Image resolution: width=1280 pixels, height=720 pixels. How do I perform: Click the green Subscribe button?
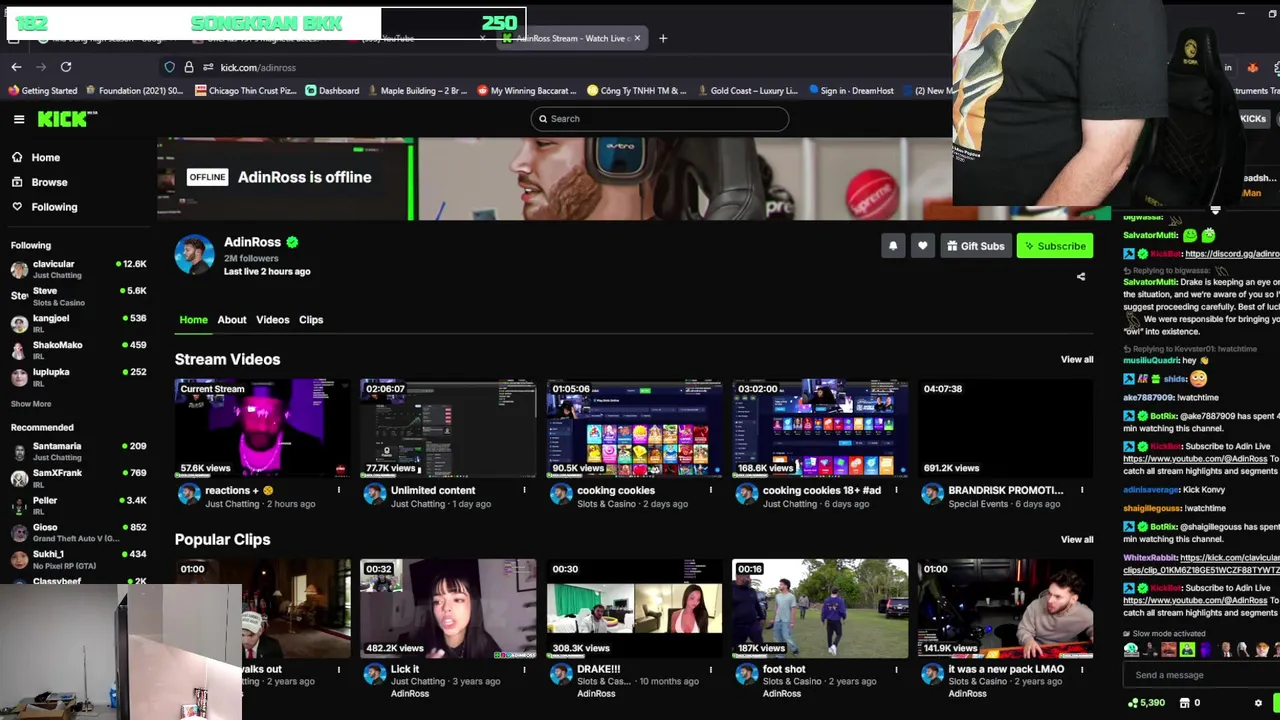(1054, 246)
